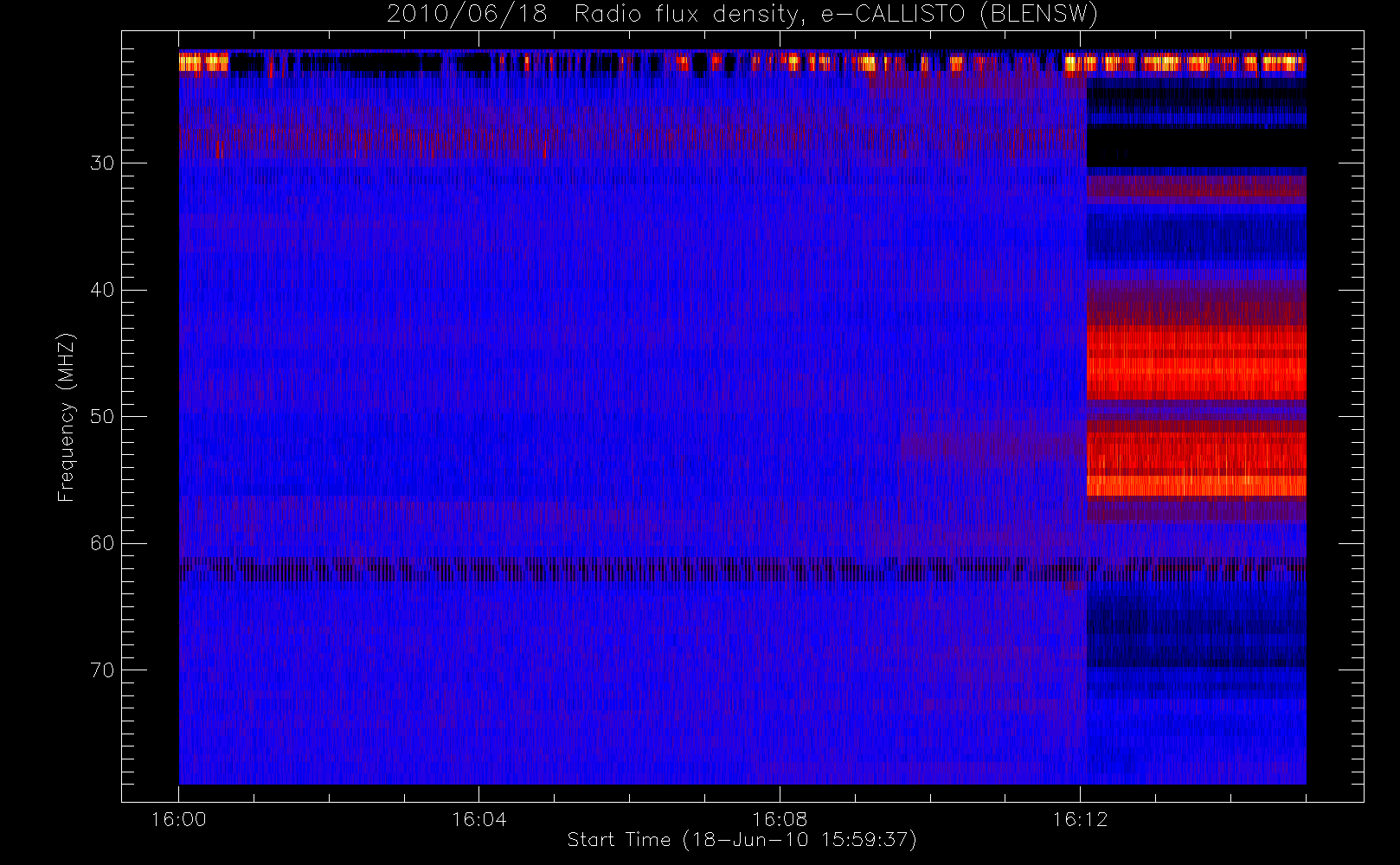Click the 50 frequency tick label
Screen dimensions: 1400x865
102,417
